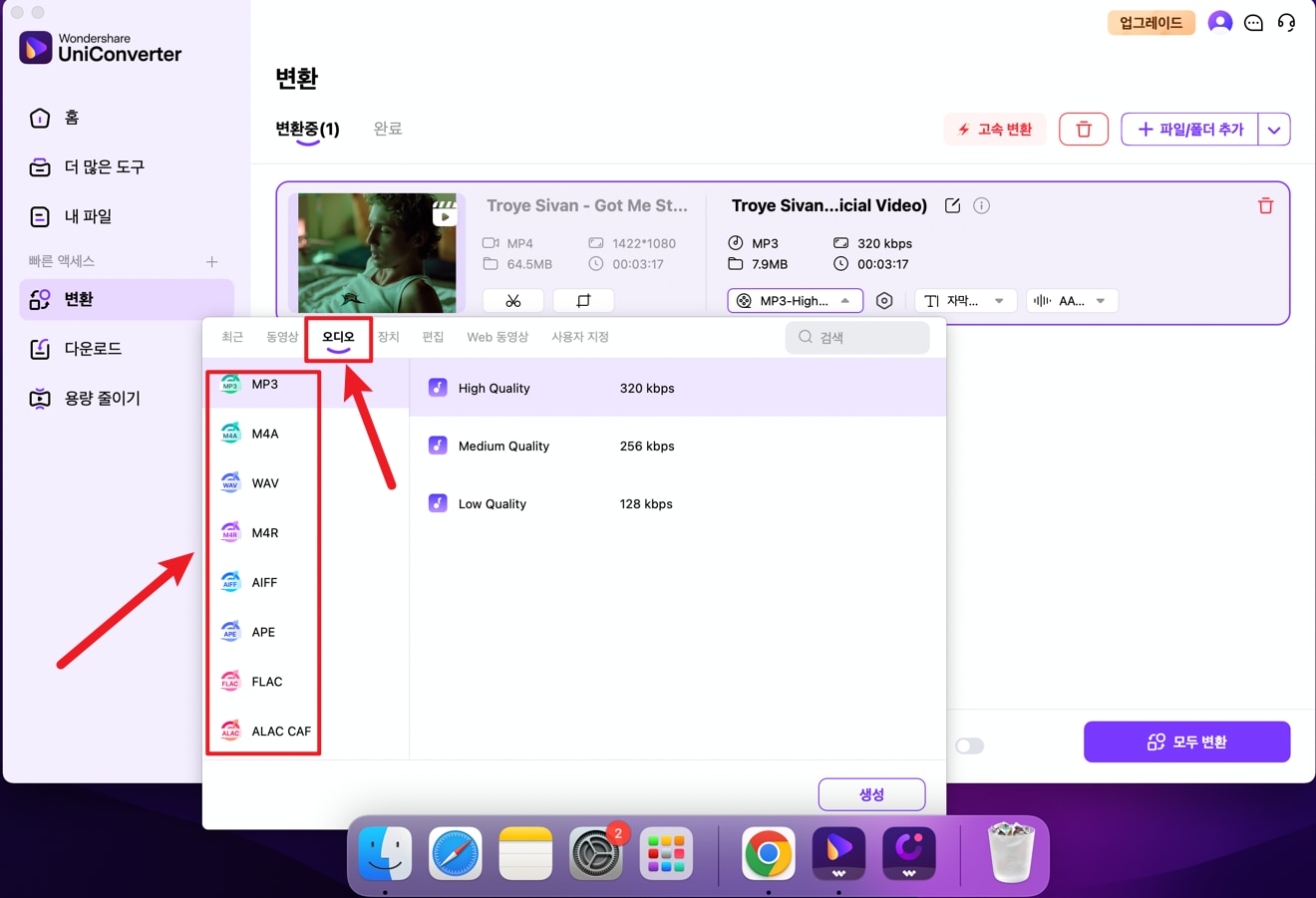1316x898 pixels.
Task: Click the Troye Sivan video thumbnail
Action: click(377, 253)
